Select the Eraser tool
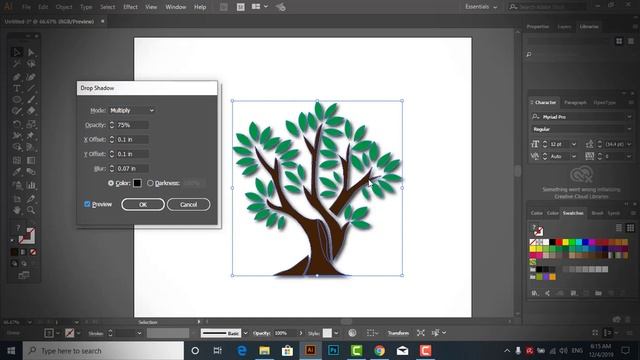 (31, 111)
